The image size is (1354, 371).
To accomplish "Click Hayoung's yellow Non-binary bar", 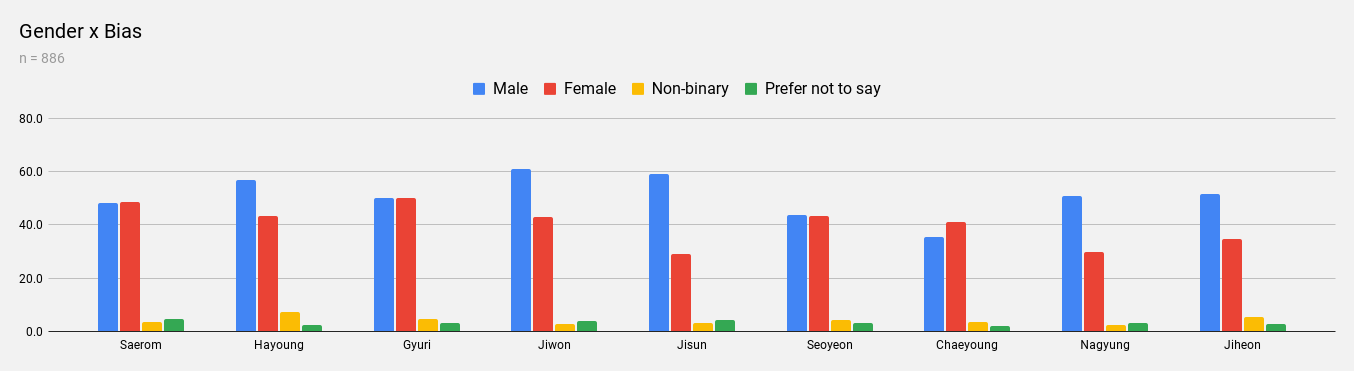I will coord(290,321).
